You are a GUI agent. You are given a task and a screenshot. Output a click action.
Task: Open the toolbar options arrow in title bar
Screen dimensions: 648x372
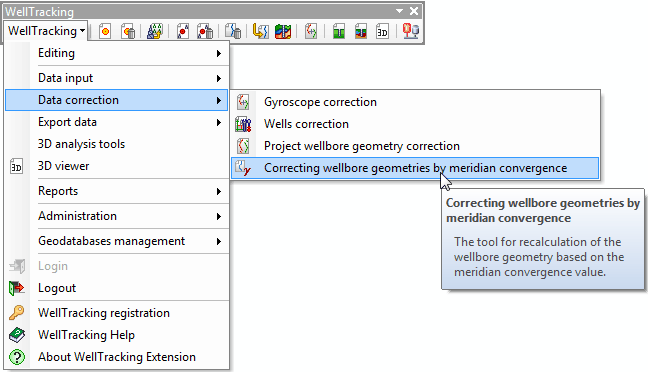399,11
